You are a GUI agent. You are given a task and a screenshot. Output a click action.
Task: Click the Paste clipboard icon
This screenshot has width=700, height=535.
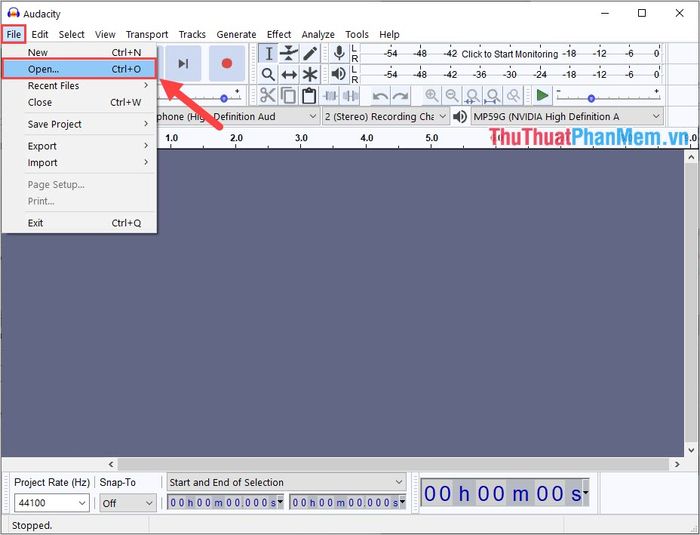309,95
